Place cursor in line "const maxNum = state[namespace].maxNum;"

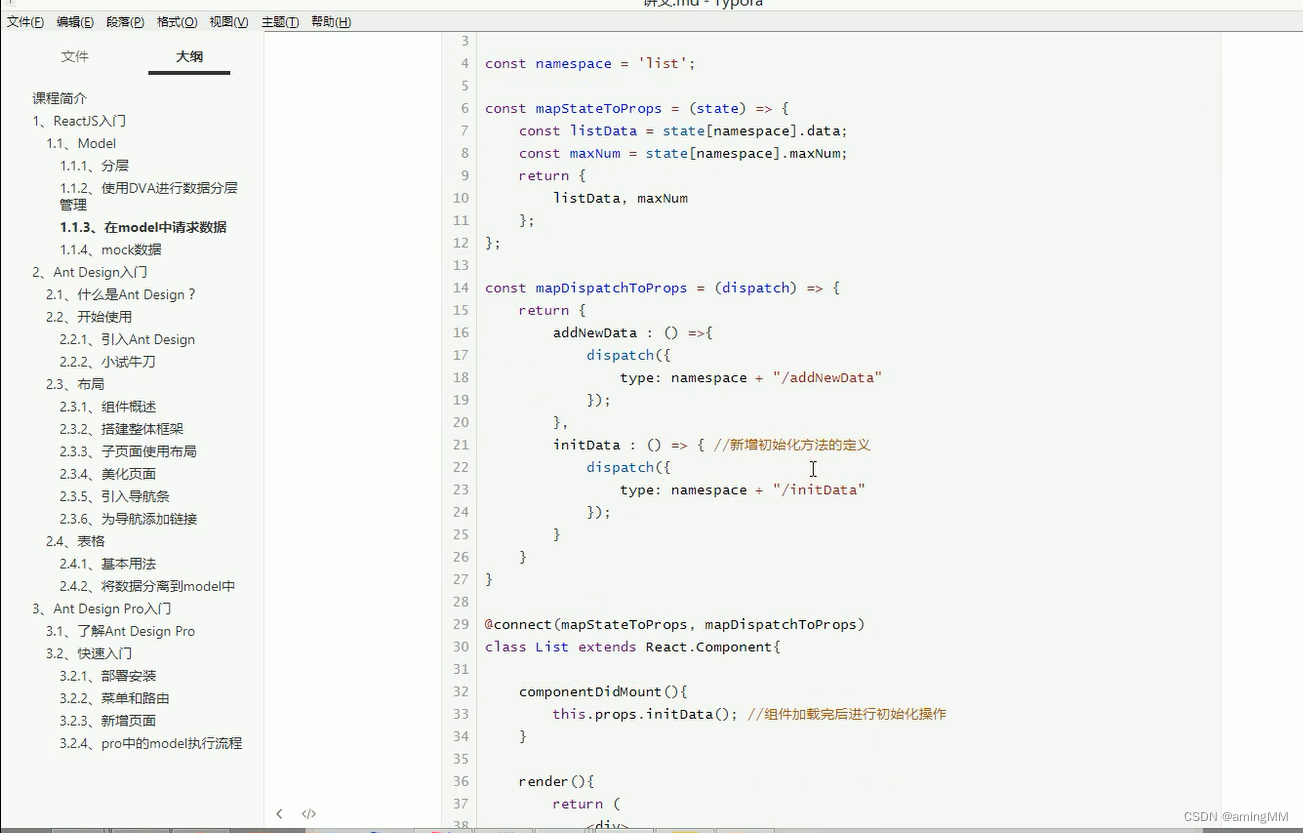[683, 153]
